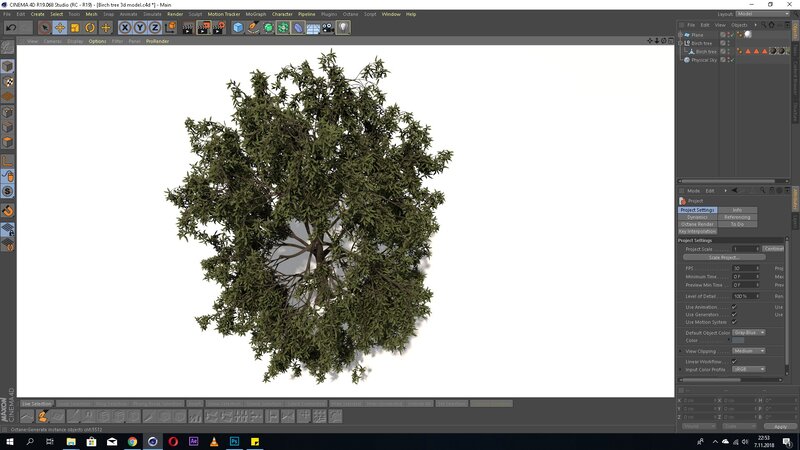
Task: Switch to Octane Render tab
Action: coord(698,224)
